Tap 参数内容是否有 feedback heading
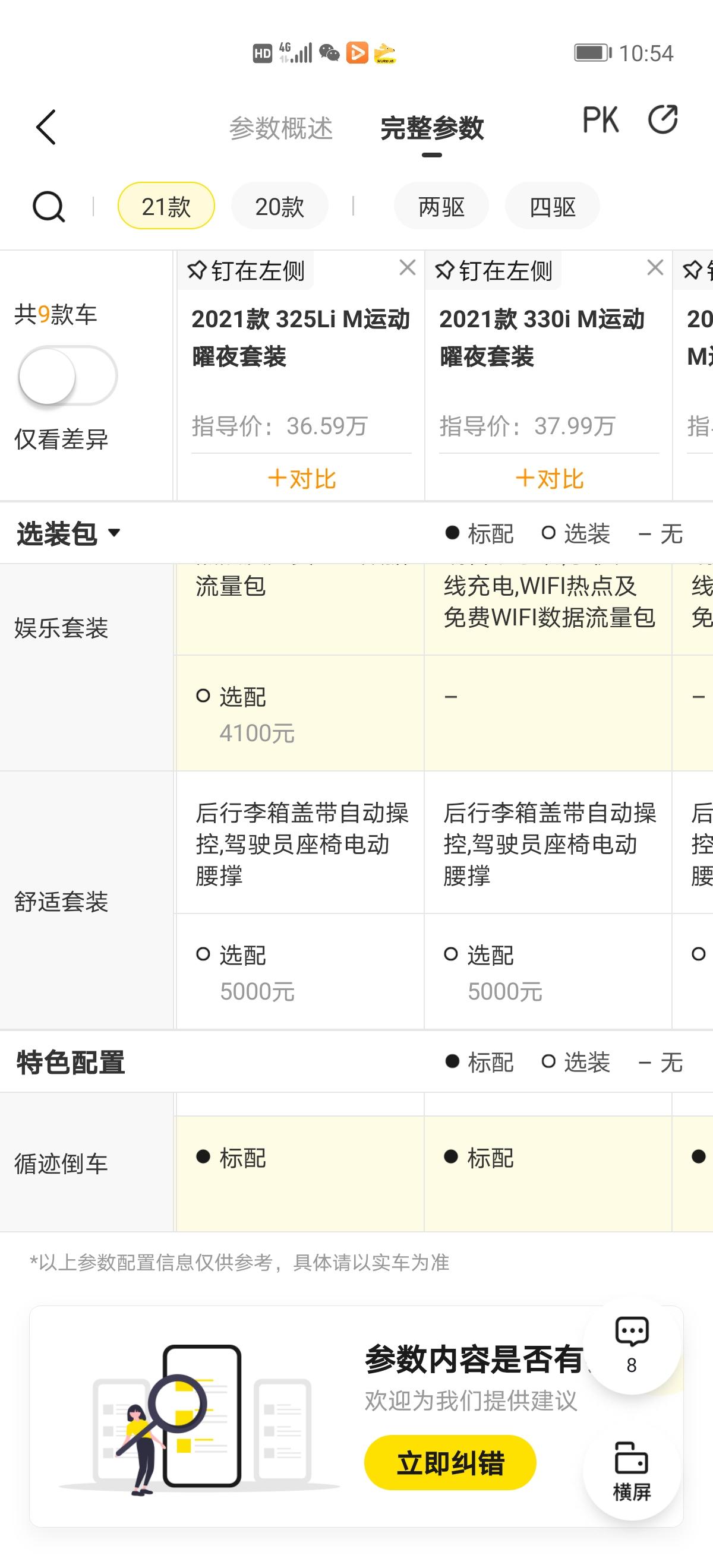713x1568 pixels. coord(474,1359)
